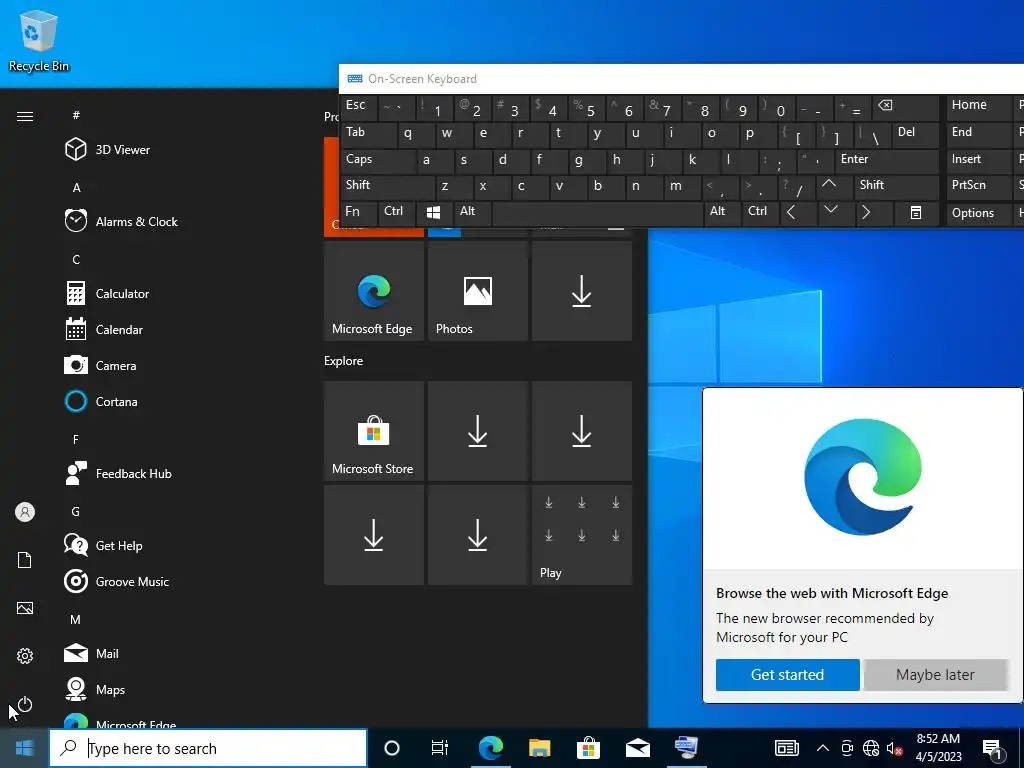Open the Play folder tile
The width and height of the screenshot is (1024, 768).
(581, 536)
